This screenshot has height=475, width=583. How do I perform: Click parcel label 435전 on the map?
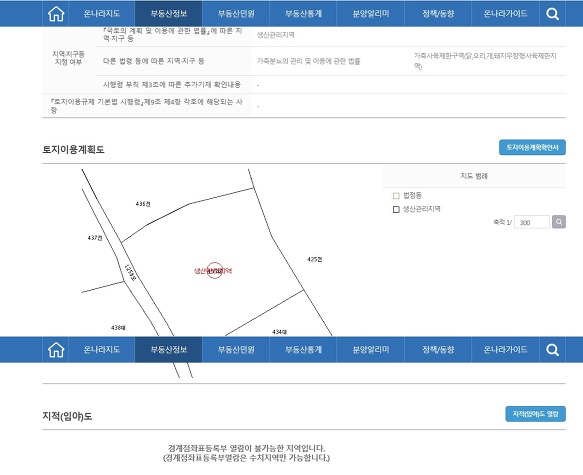143,204
